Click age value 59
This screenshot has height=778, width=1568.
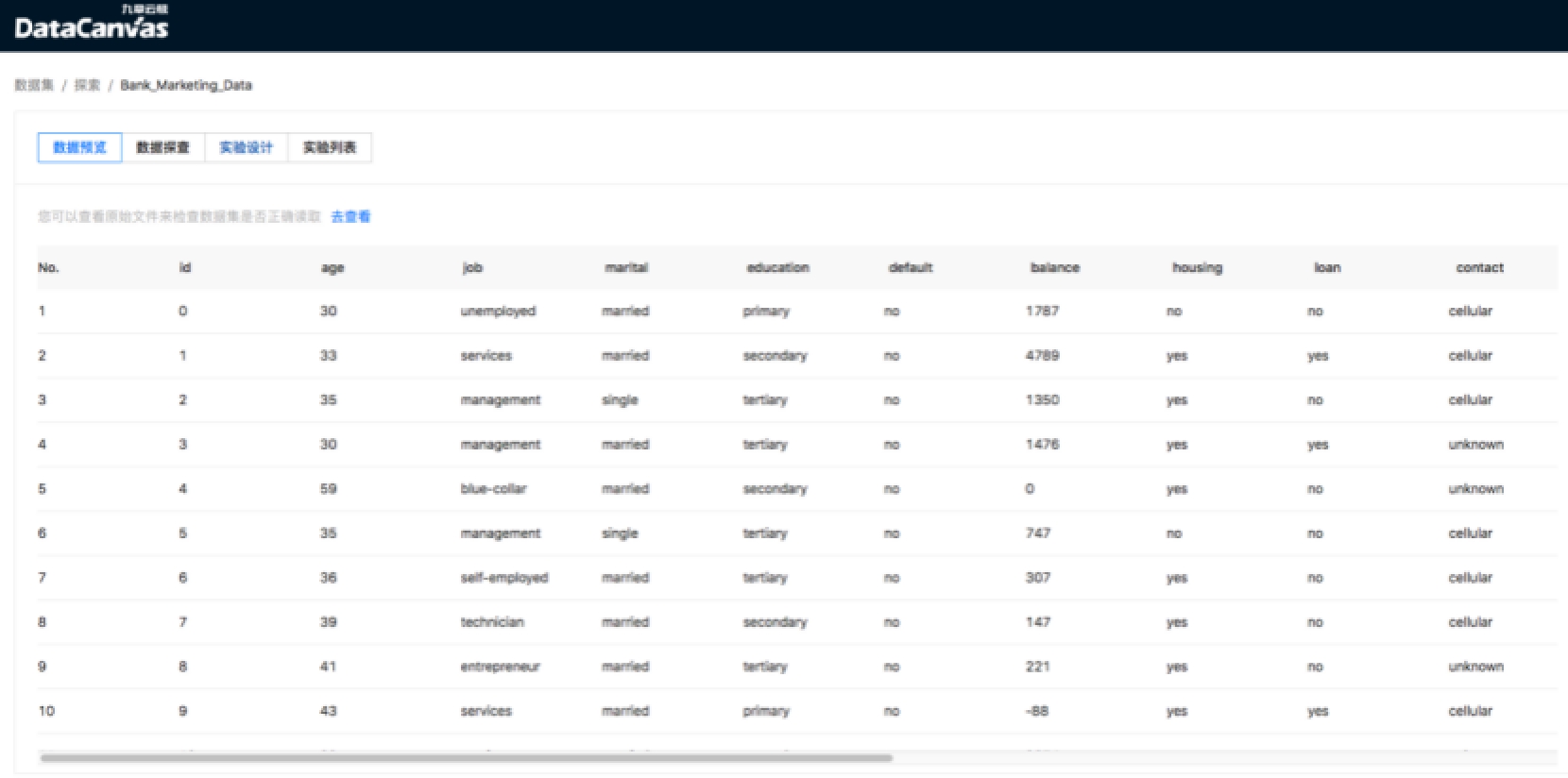328,489
